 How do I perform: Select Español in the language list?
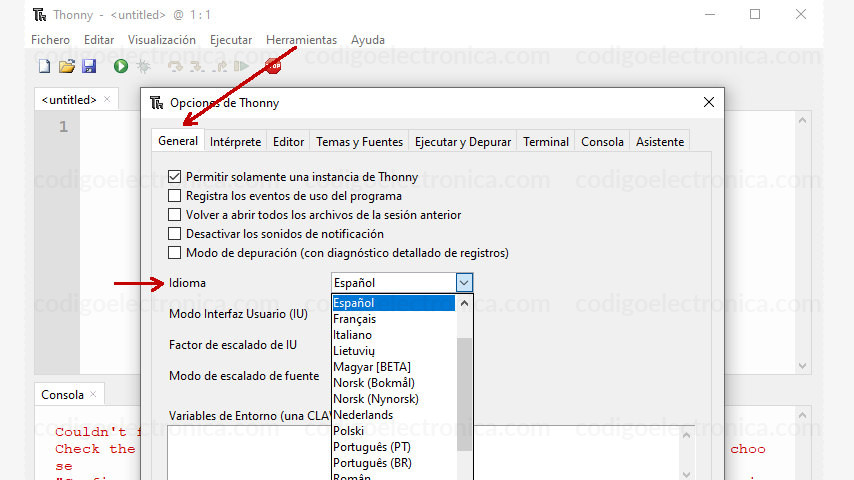pyautogui.click(x=394, y=303)
